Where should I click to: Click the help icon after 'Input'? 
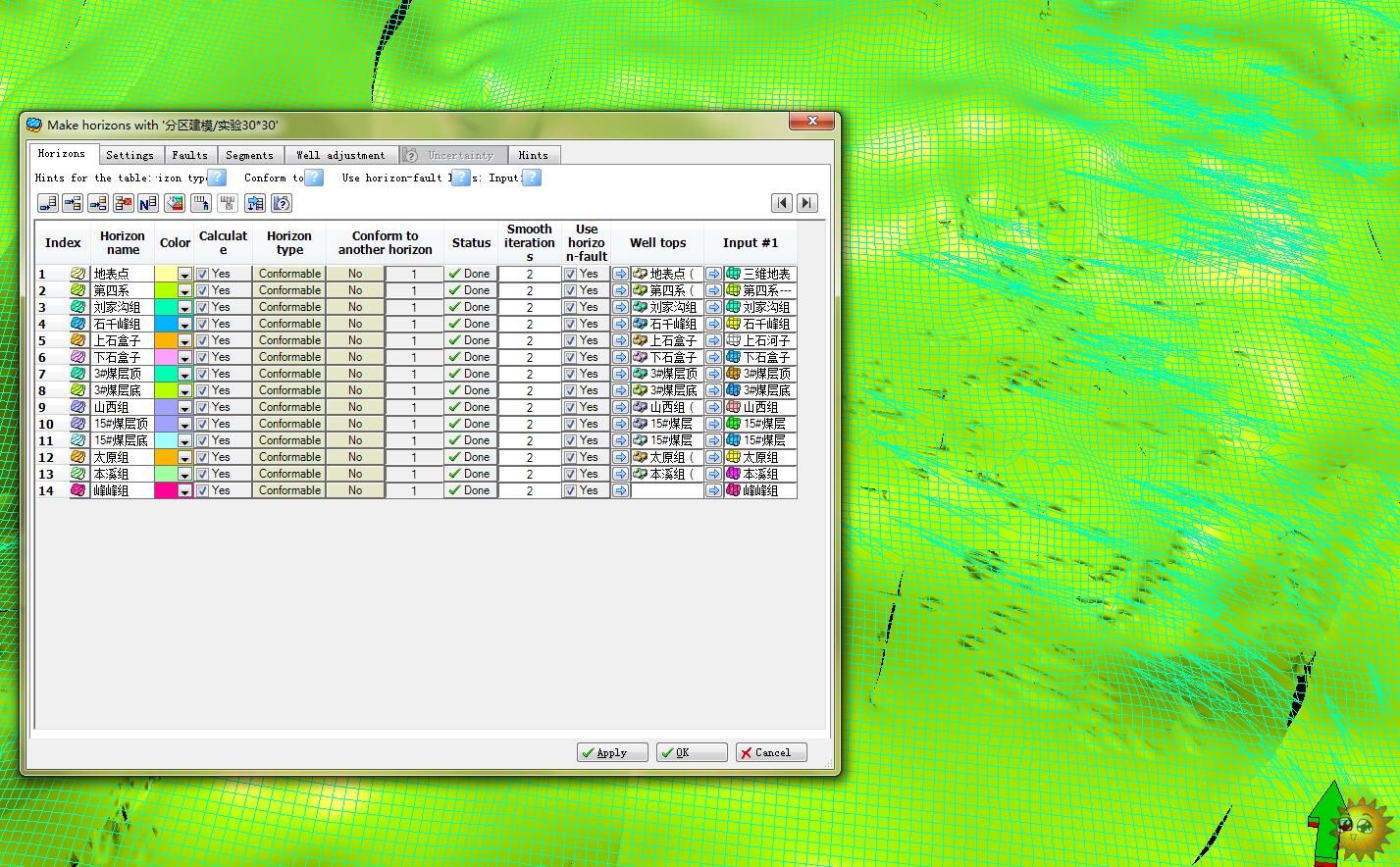532,178
